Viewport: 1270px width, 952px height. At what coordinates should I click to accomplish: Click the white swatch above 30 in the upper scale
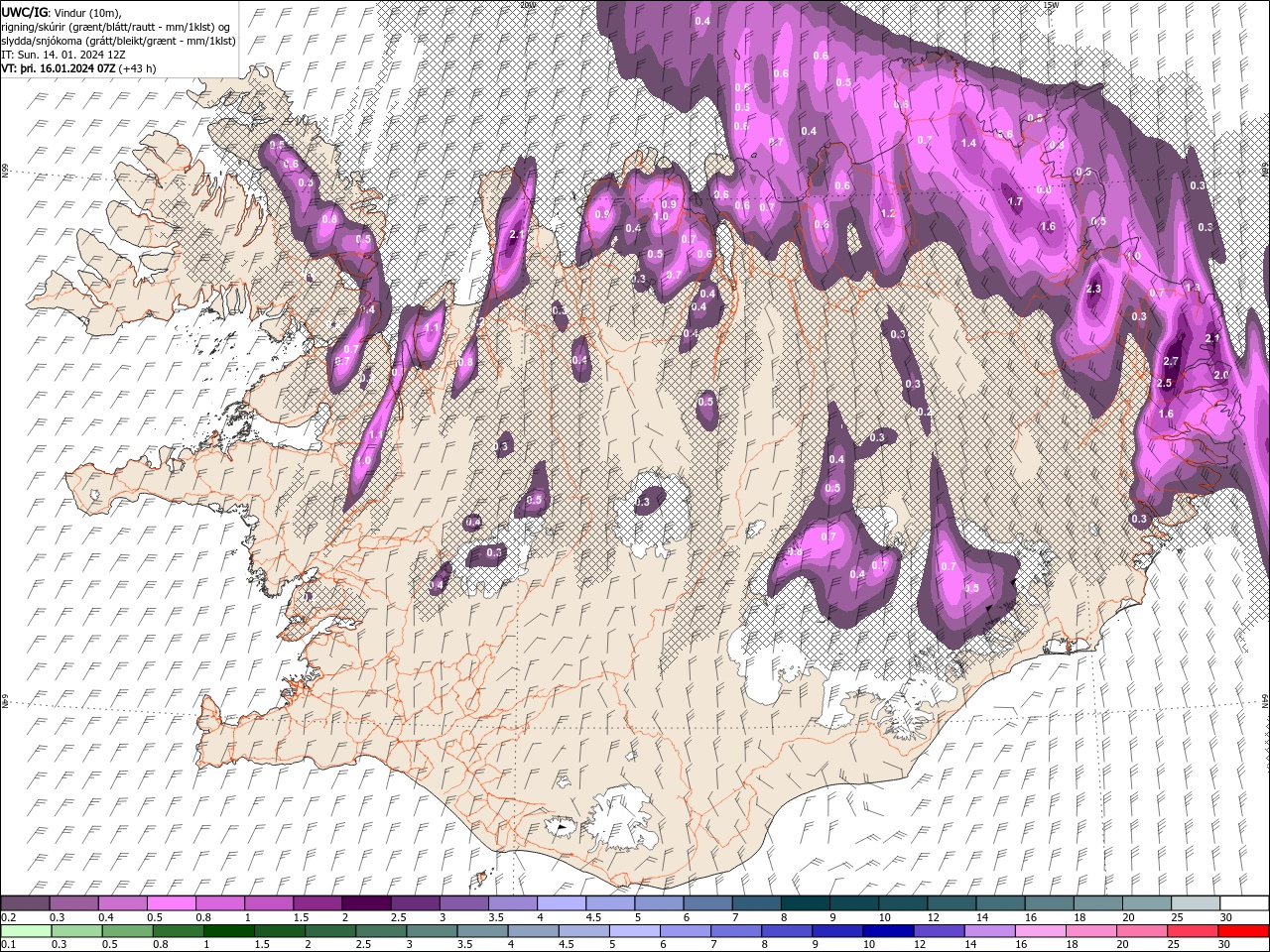pos(1245,902)
